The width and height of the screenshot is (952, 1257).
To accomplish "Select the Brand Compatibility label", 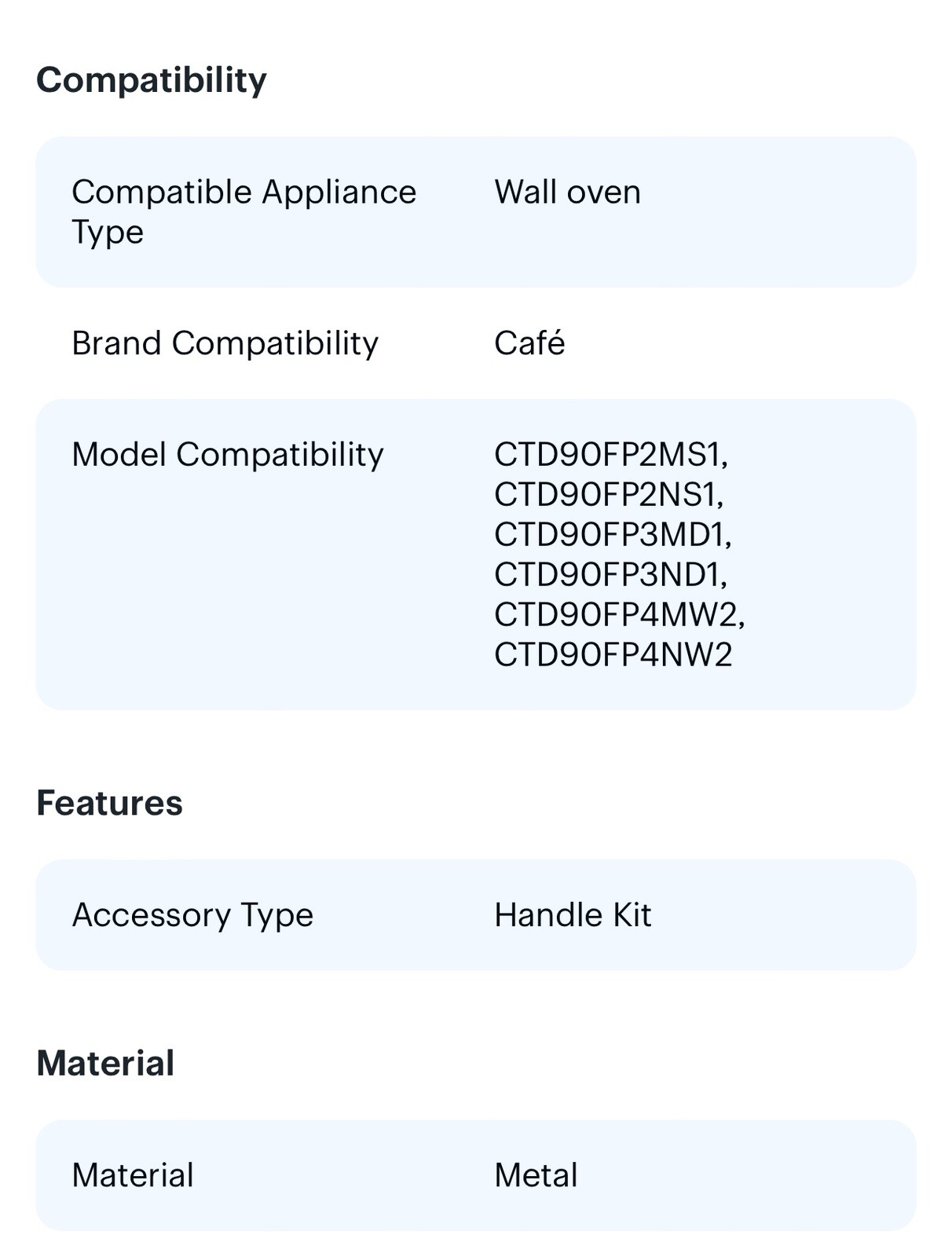I will [225, 343].
